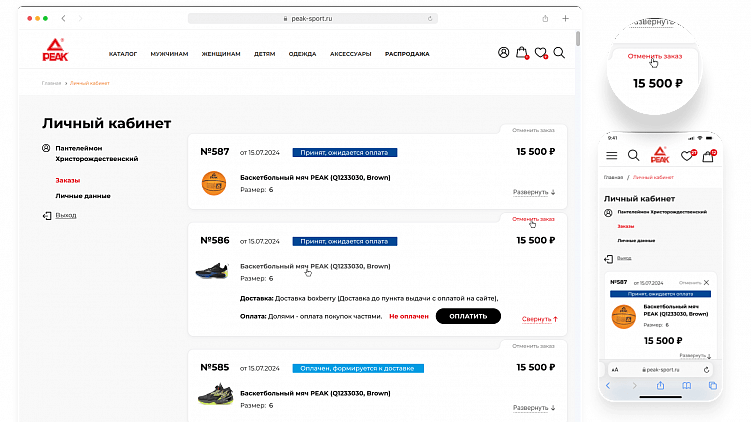Open the Распродажа menu item
This screenshot has width=751, height=422.
pyautogui.click(x=407, y=53)
